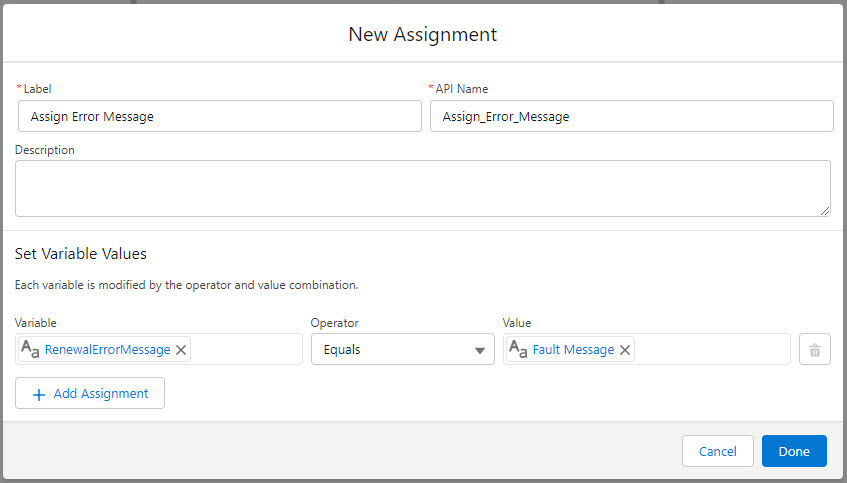The image size is (847, 483).
Task: Clear the Fault Message value pill
Action: click(625, 350)
